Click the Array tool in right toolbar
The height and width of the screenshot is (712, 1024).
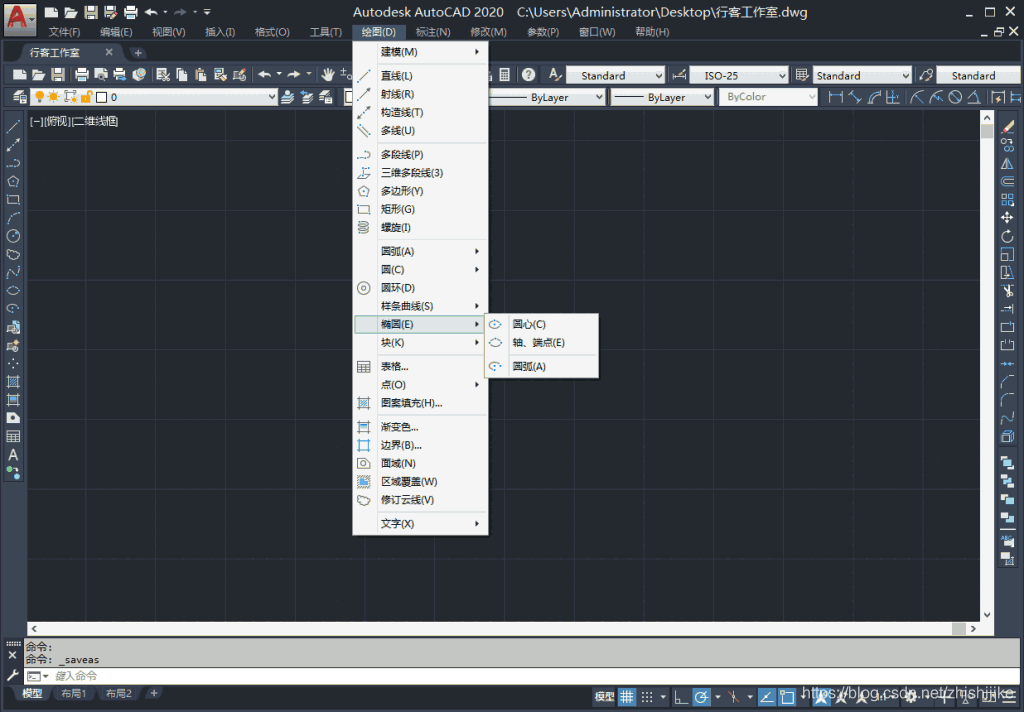coord(1008,200)
